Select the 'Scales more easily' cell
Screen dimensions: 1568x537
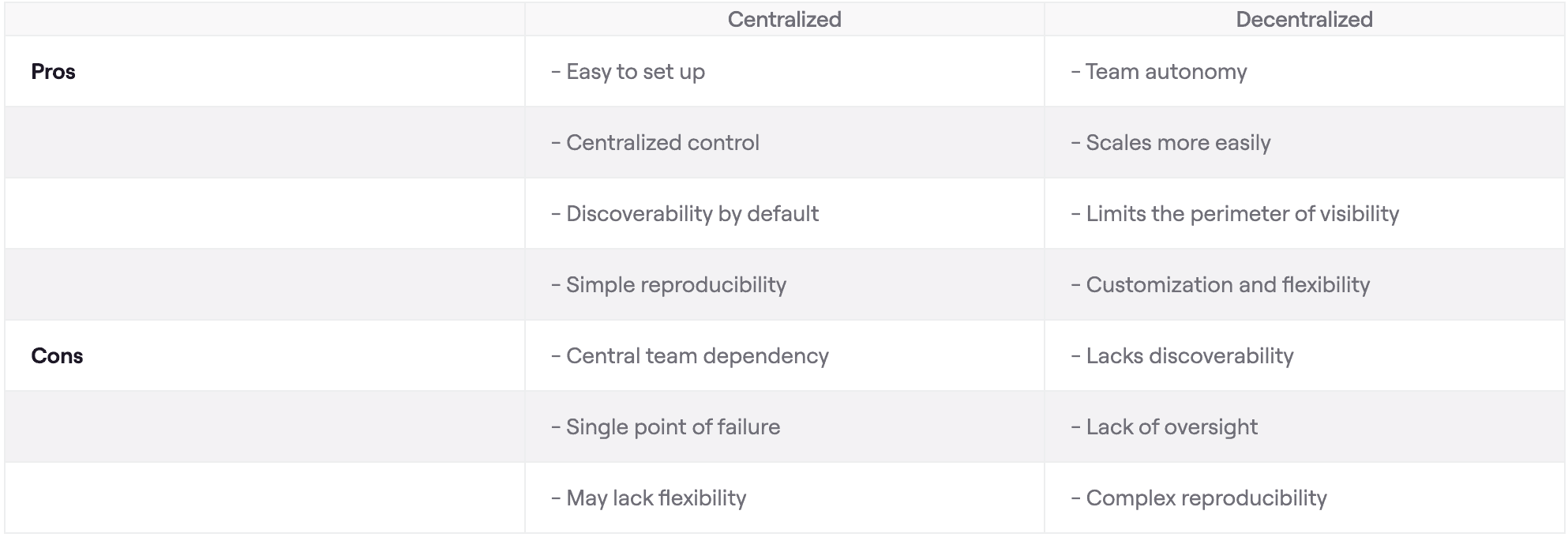tap(1177, 143)
